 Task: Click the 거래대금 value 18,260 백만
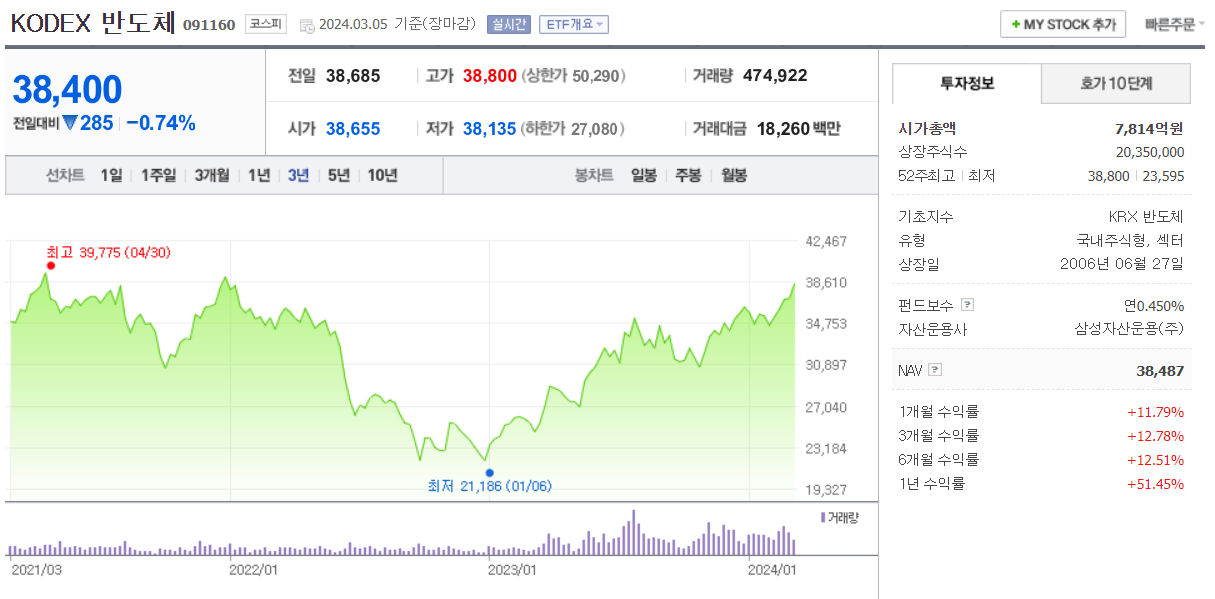799,129
